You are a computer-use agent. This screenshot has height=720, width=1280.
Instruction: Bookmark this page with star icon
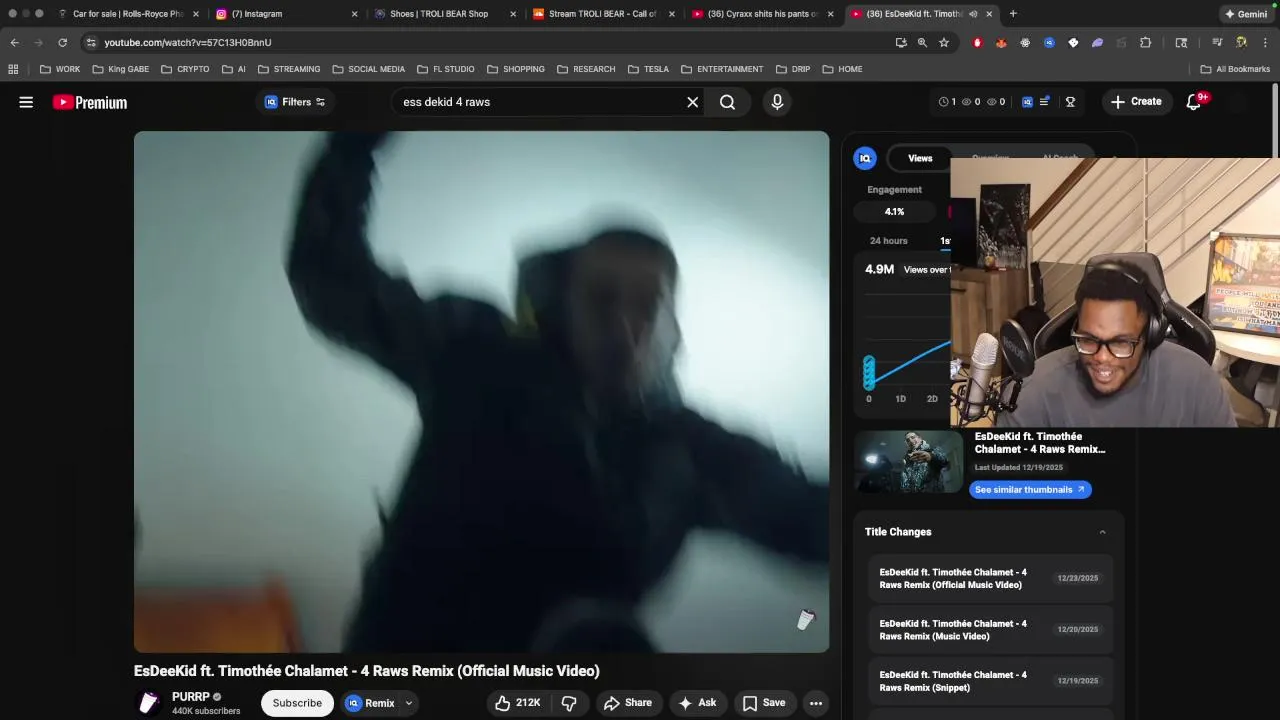pos(944,43)
